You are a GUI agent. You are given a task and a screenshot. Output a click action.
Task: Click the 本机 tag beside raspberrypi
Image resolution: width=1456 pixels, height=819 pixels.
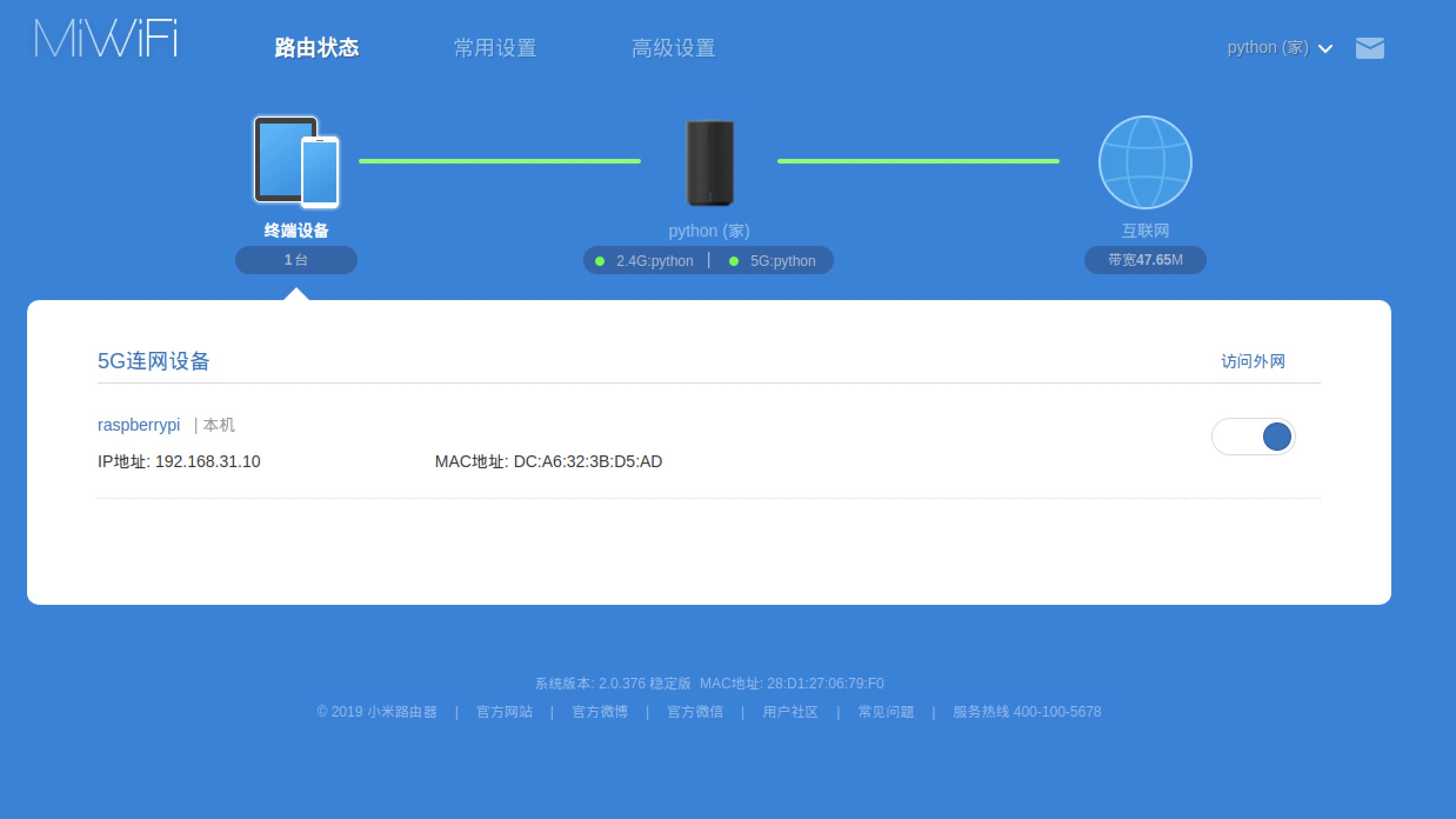pos(219,425)
